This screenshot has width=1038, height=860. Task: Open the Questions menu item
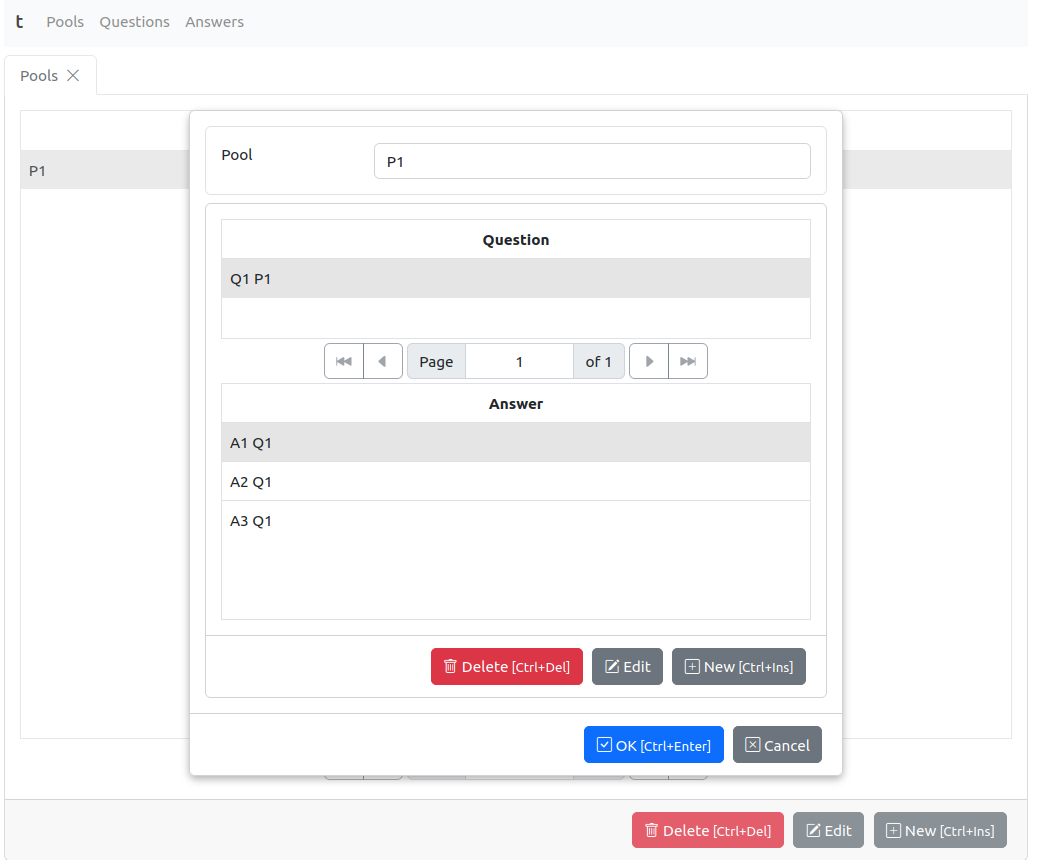134,22
